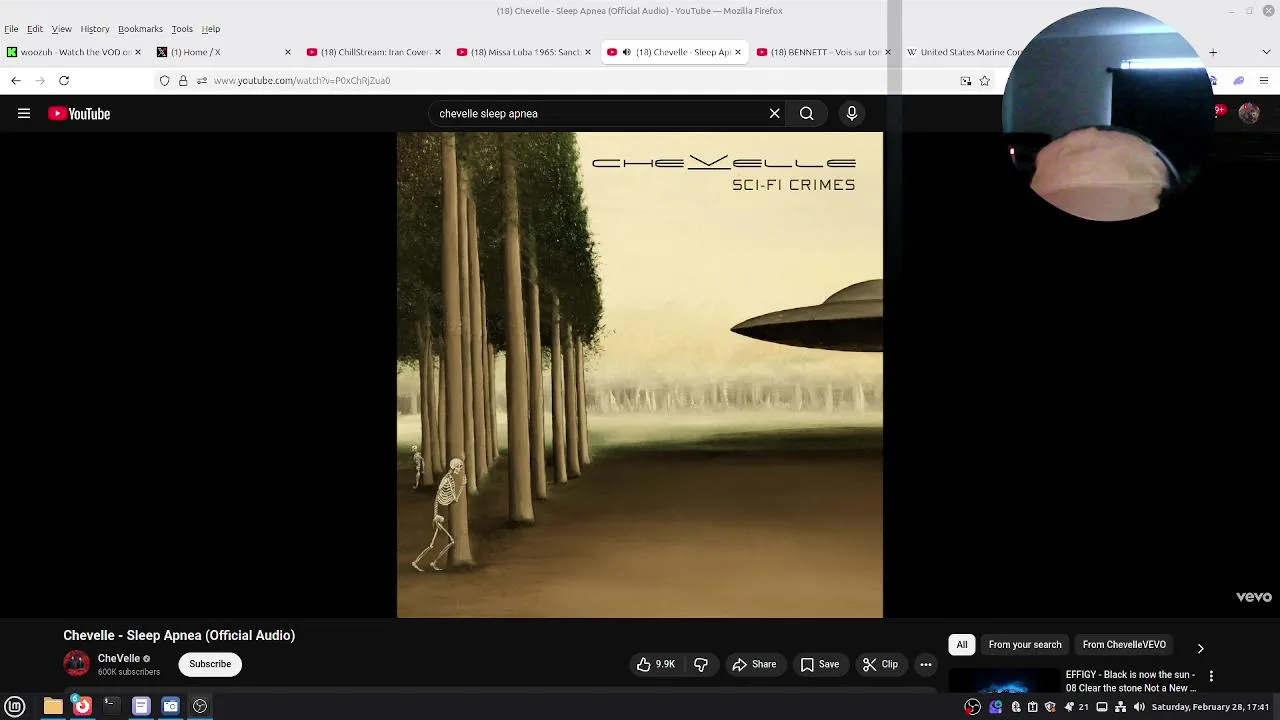Go back with Firefox back arrow

point(16,80)
